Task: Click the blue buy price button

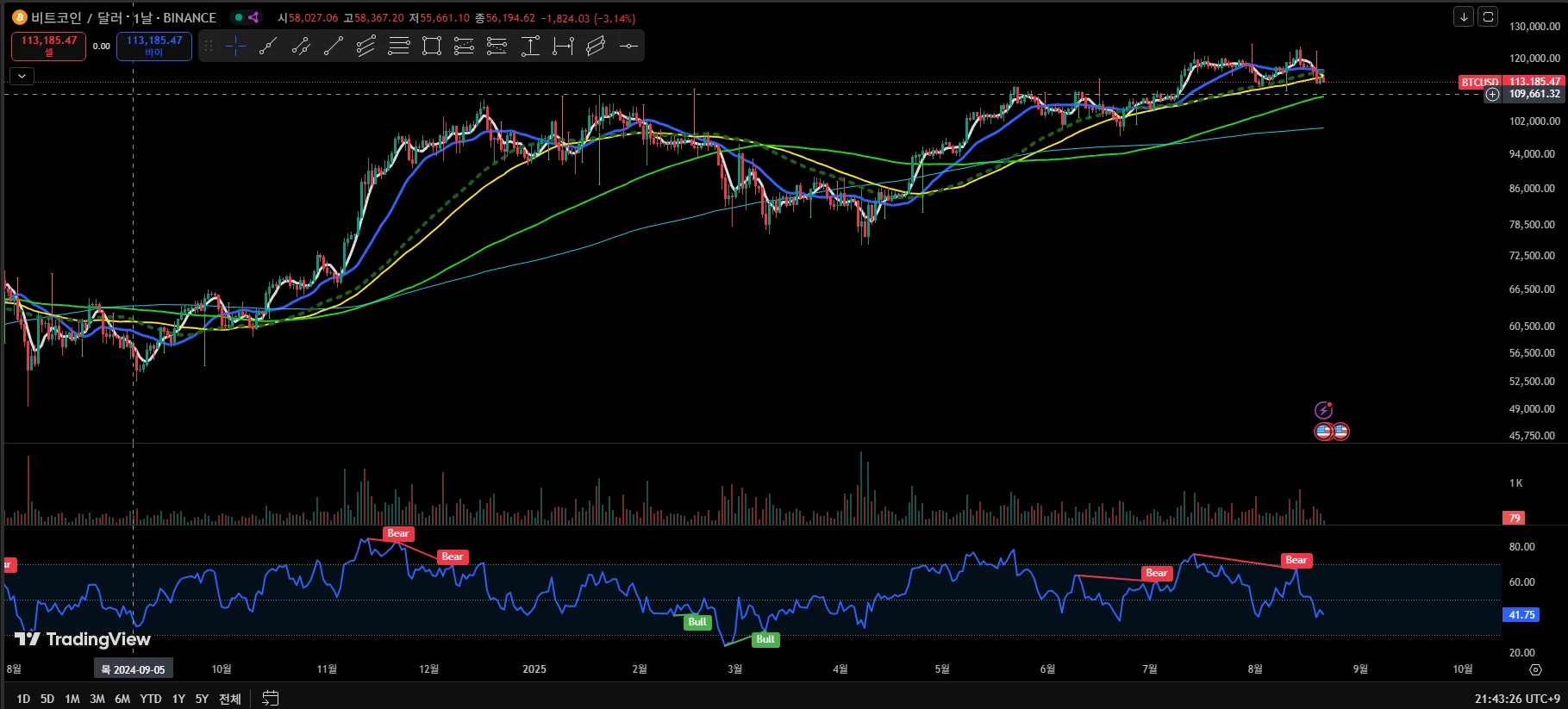Action: [154, 47]
